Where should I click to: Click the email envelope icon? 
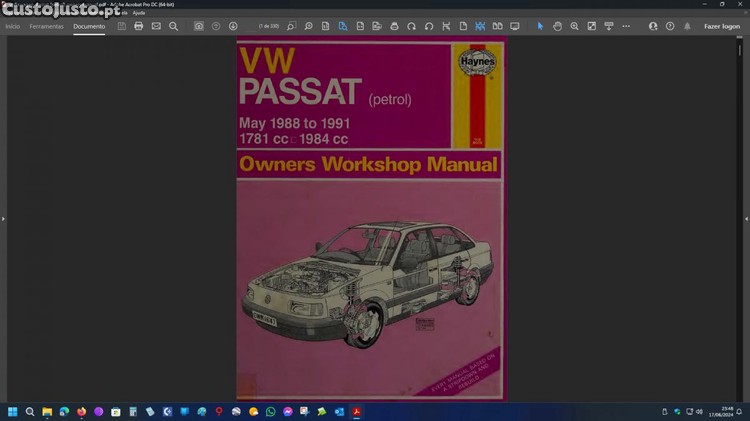[156, 26]
